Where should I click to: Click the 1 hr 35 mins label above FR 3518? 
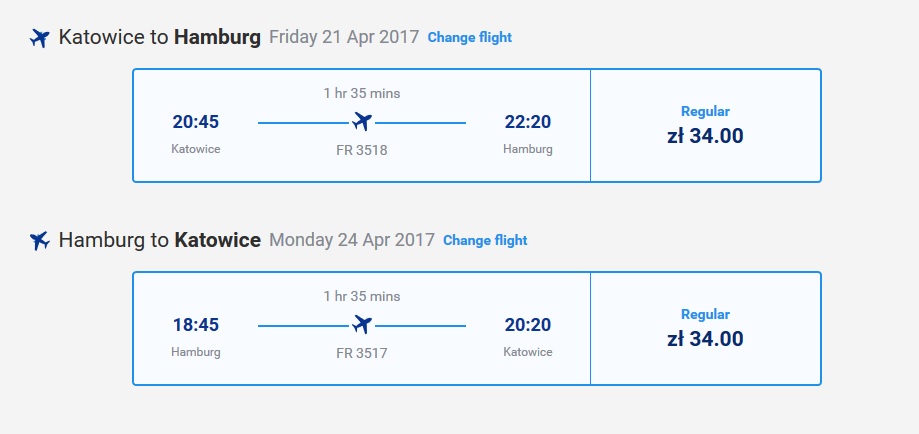pos(362,93)
